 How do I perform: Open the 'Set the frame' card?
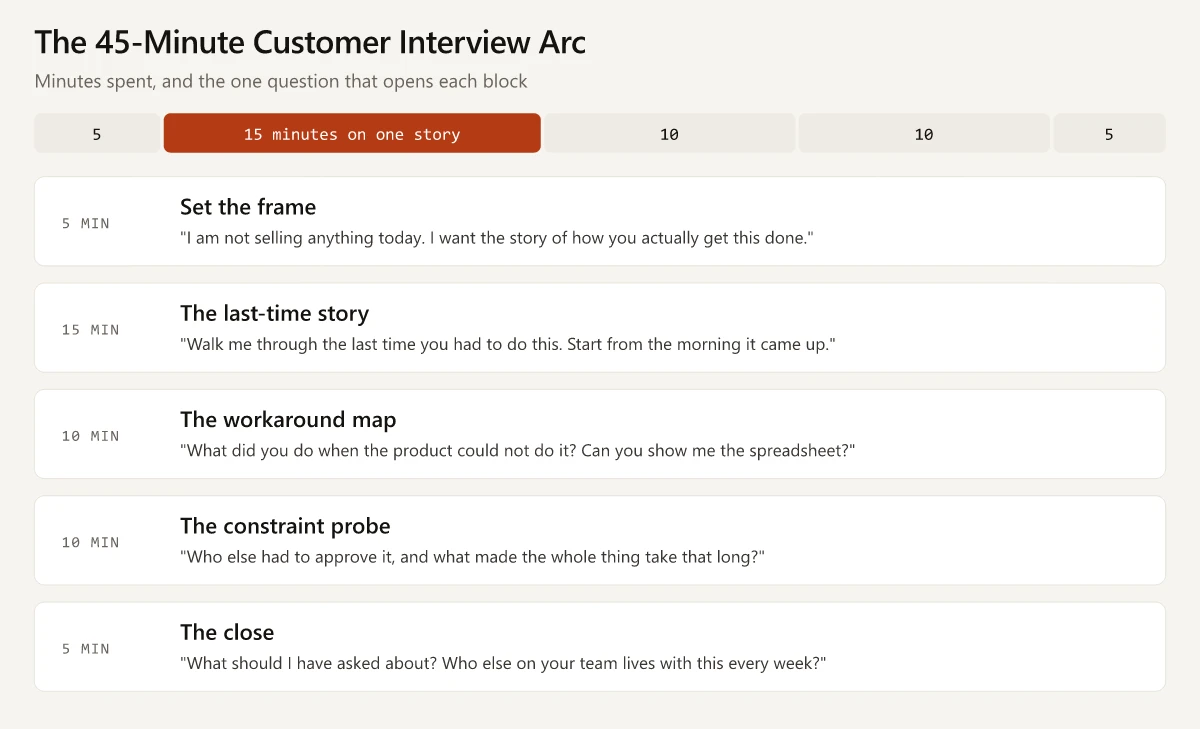pos(600,222)
